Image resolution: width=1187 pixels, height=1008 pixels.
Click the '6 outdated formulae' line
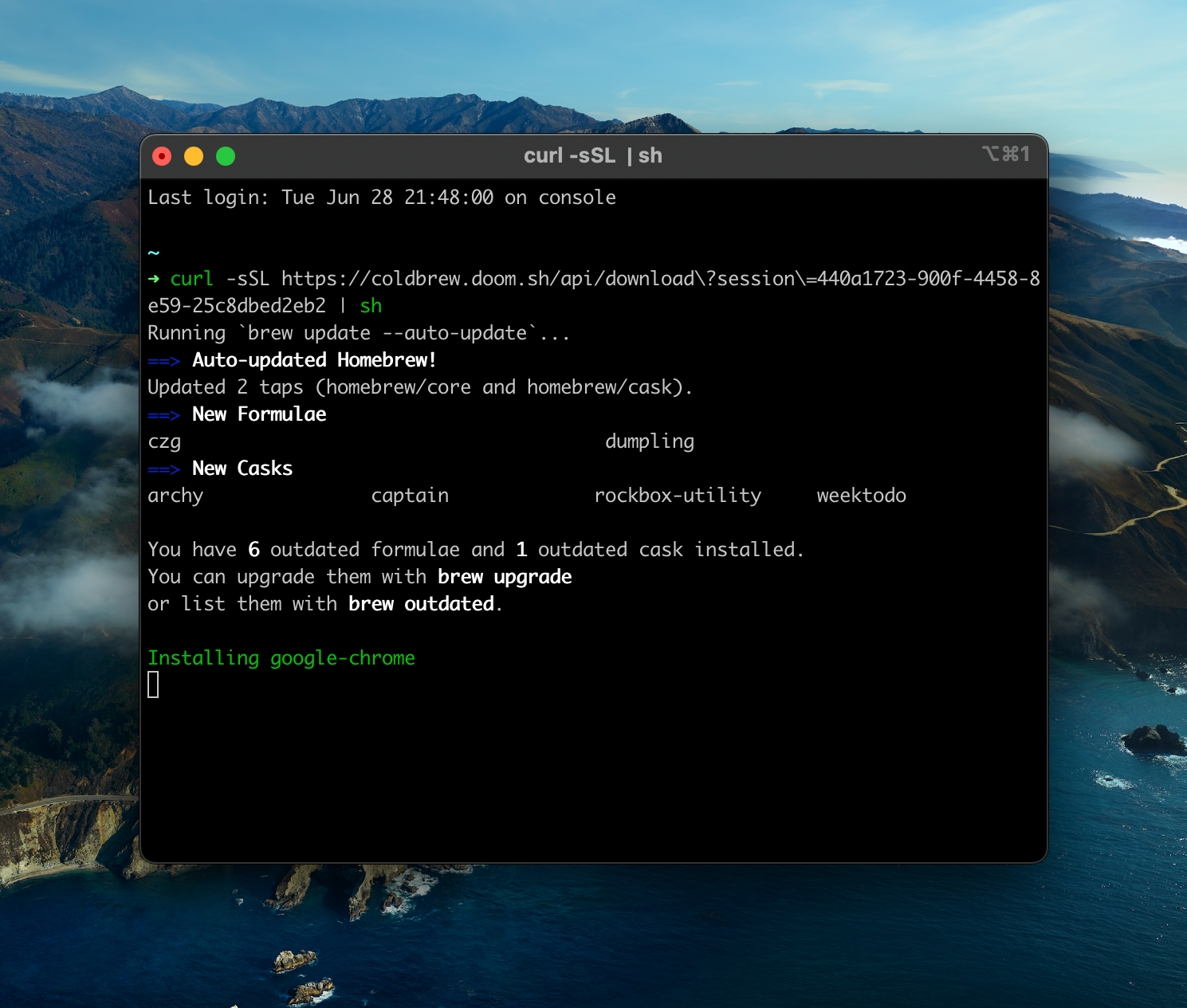point(476,550)
